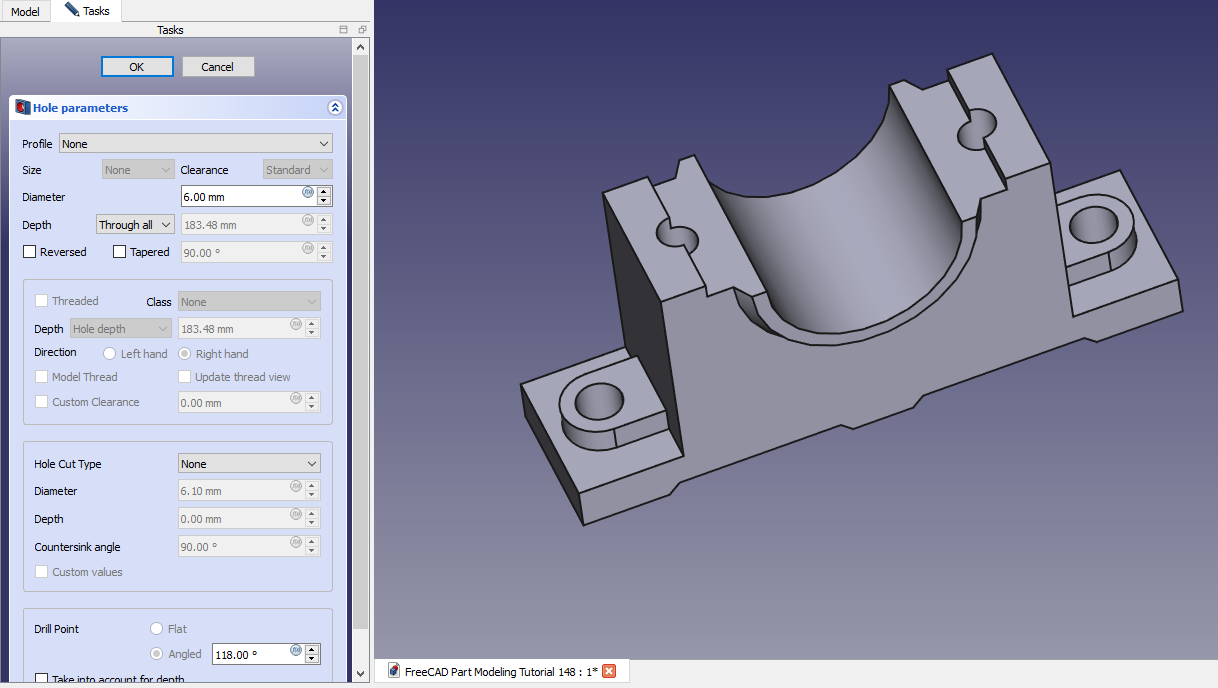
Task: Click the Hole parameters header icon
Action: click(x=23, y=107)
